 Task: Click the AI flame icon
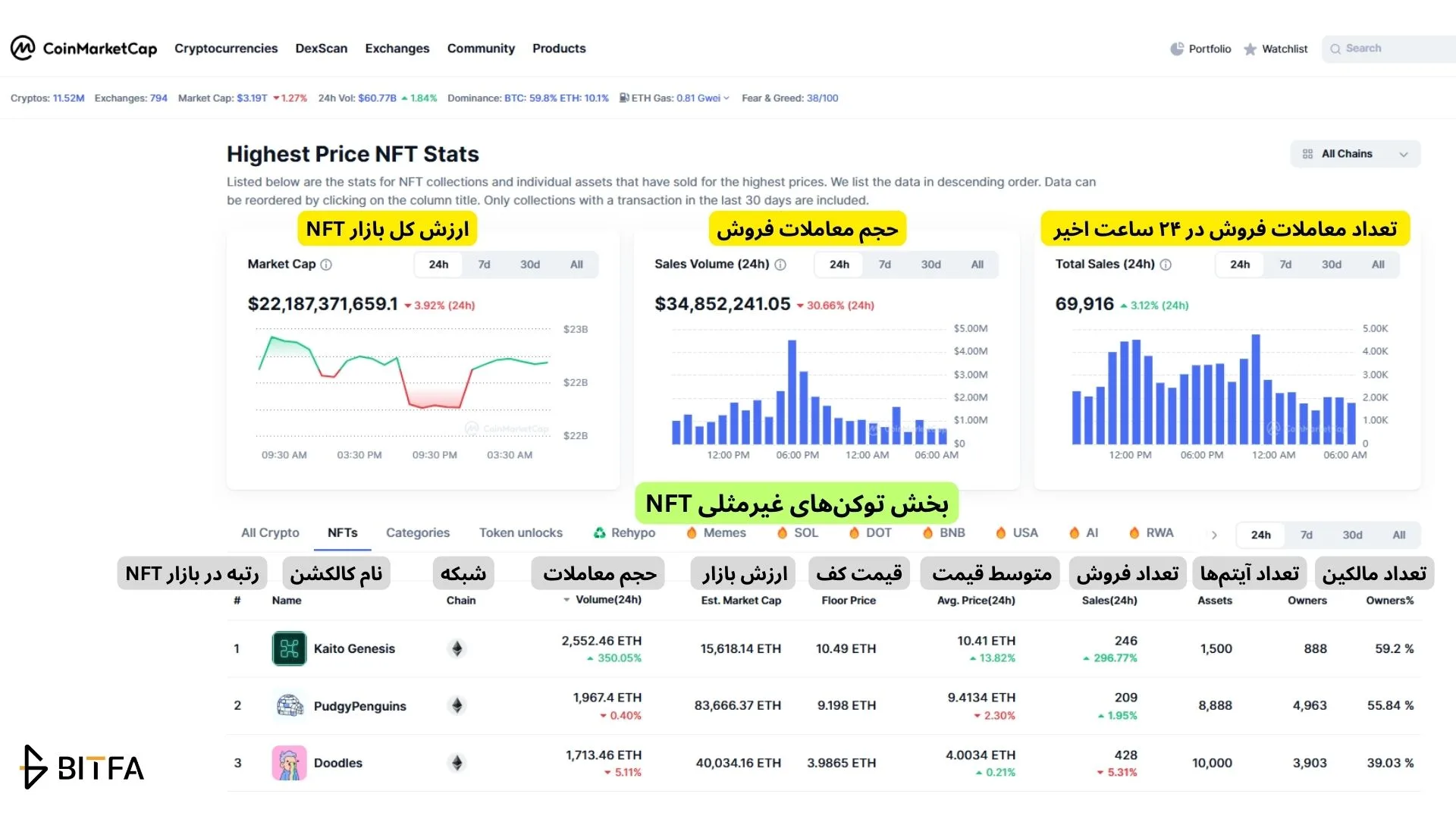1074,533
